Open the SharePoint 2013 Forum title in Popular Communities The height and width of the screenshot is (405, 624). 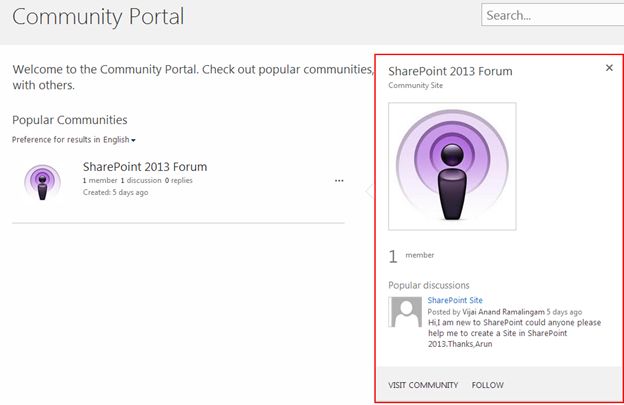(x=145, y=167)
